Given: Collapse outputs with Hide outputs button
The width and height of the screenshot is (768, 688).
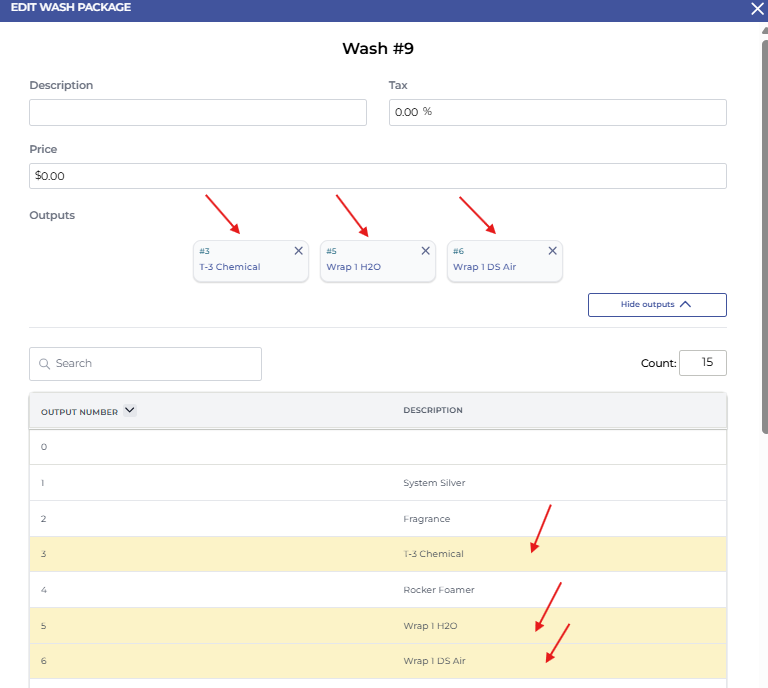Looking at the screenshot, I should 657,305.
